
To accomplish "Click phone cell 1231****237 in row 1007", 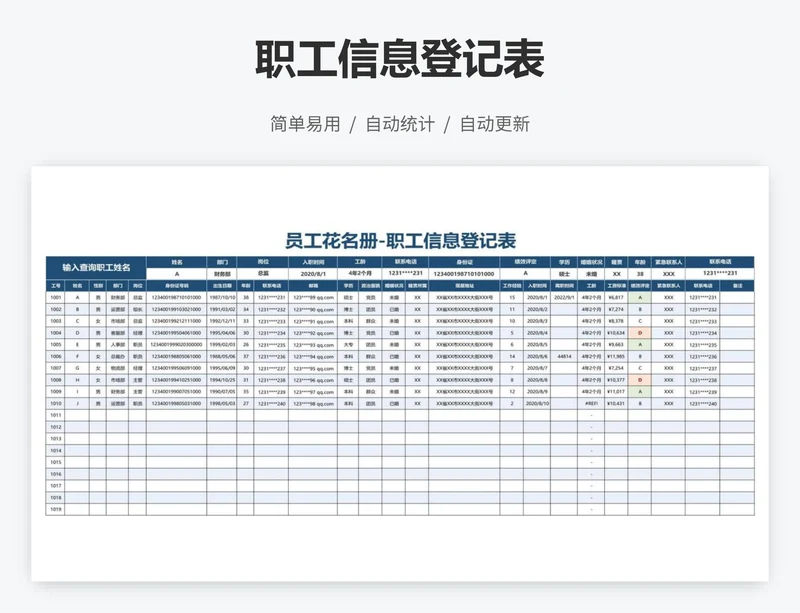I will 271,368.
